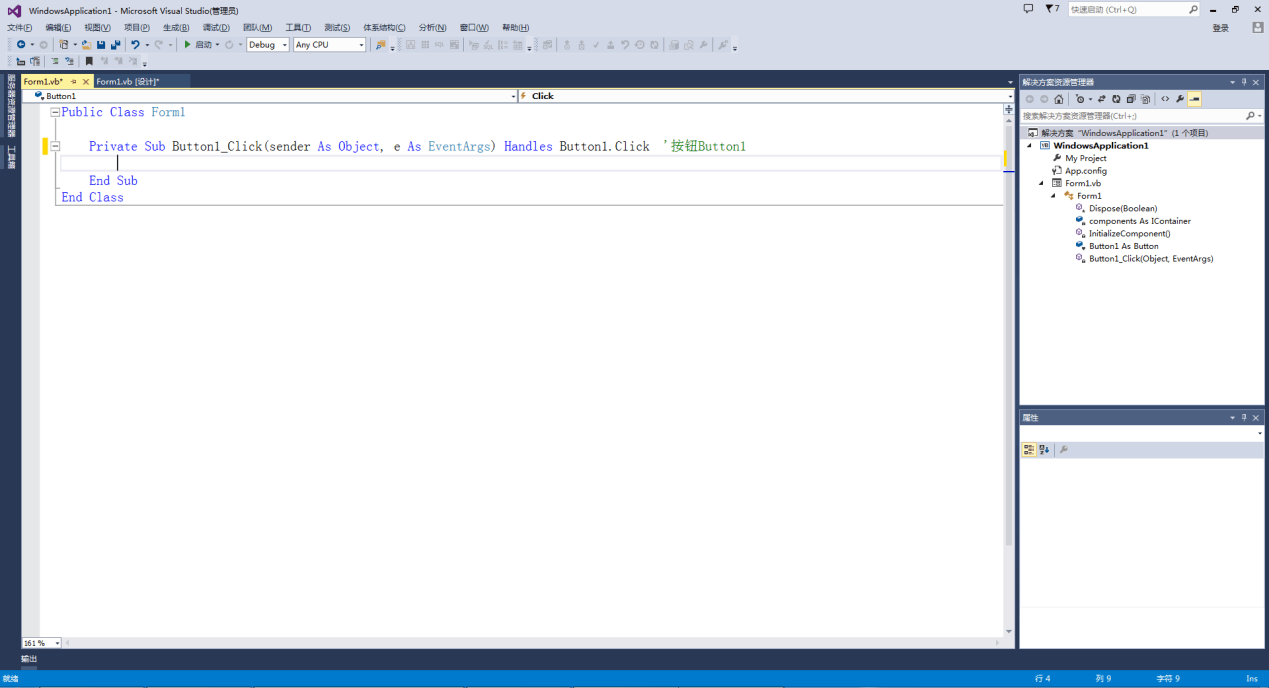Toggle the highlighted Preview Selected Items button

[x=1195, y=99]
